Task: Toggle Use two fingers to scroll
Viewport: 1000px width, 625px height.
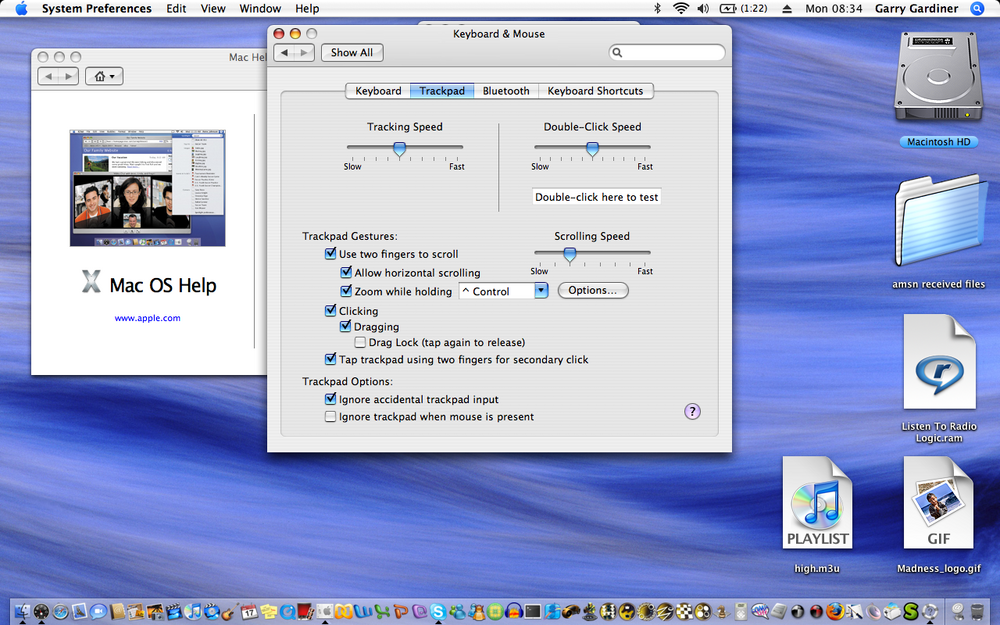Action: 330,253
